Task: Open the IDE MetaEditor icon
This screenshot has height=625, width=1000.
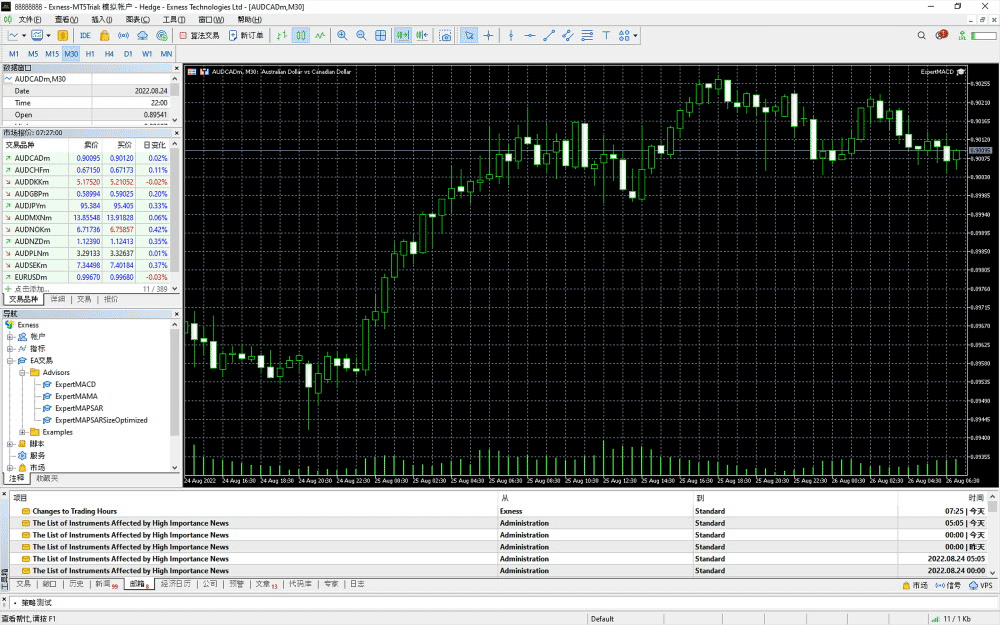Action: pos(85,36)
